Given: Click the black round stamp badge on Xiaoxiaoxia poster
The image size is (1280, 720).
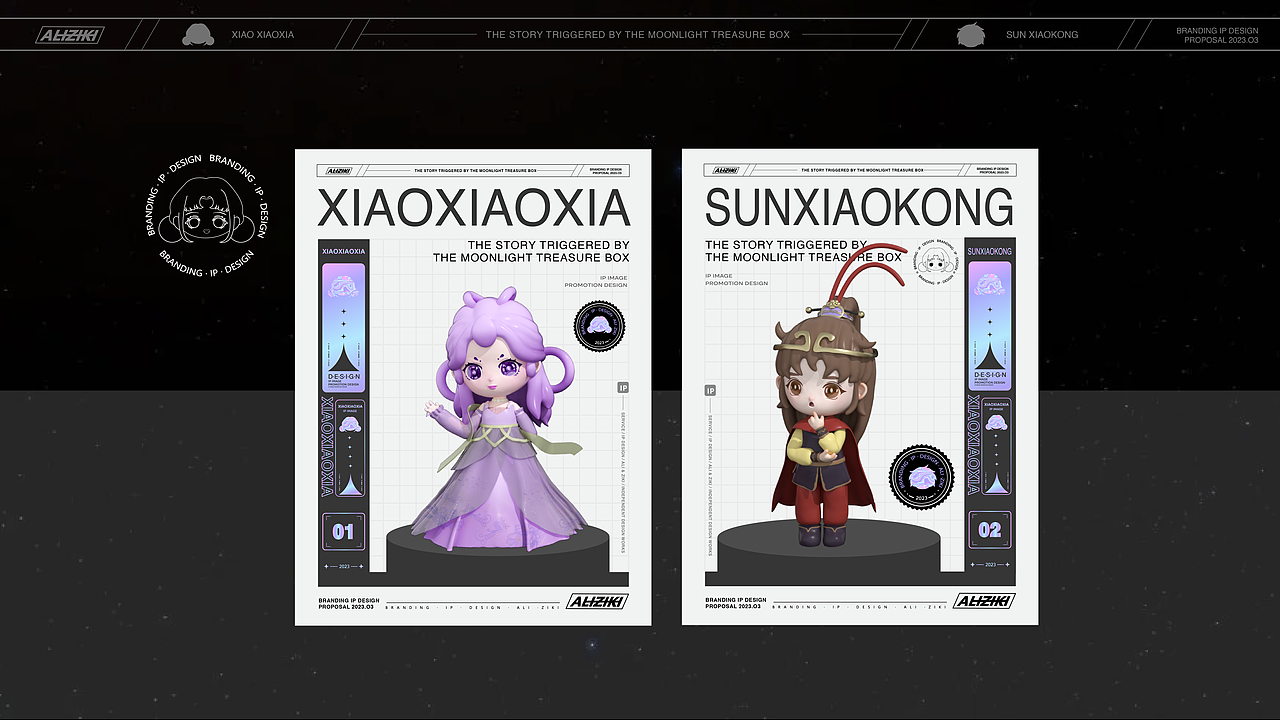Looking at the screenshot, I should (599, 327).
